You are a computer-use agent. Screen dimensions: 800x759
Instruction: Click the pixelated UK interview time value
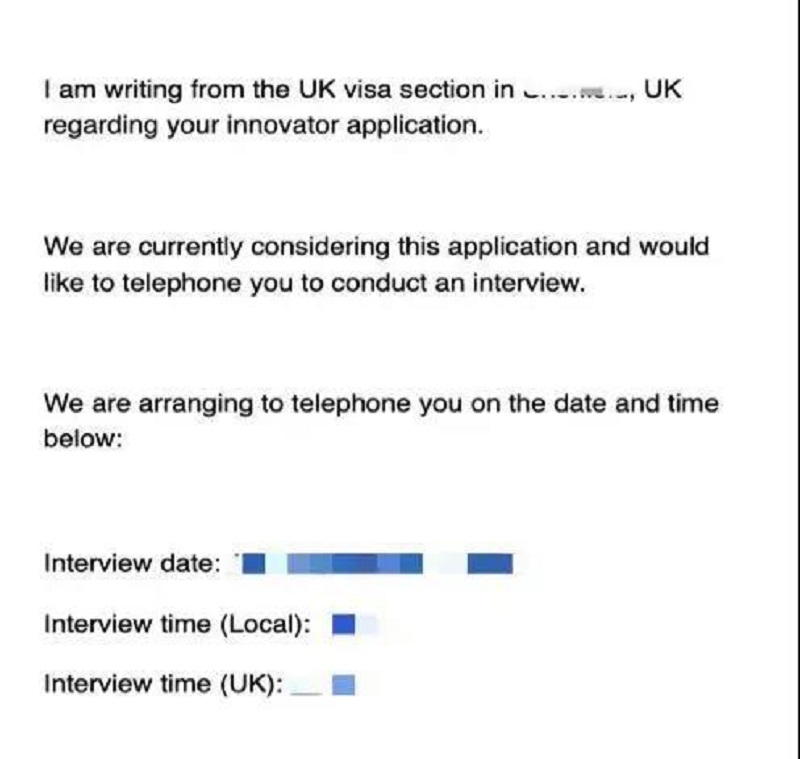(343, 685)
